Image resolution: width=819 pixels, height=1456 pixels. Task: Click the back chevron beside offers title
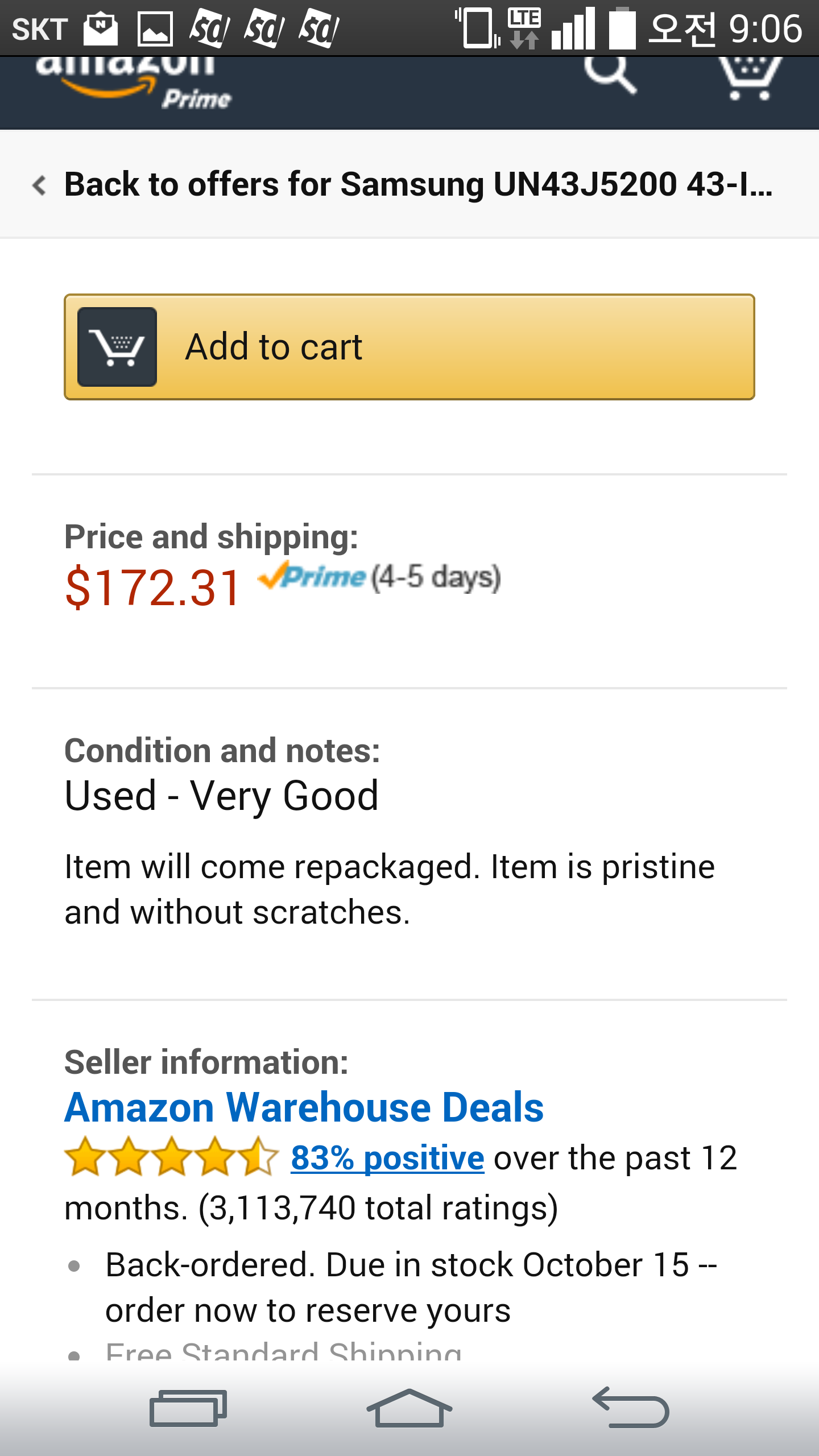point(39,185)
